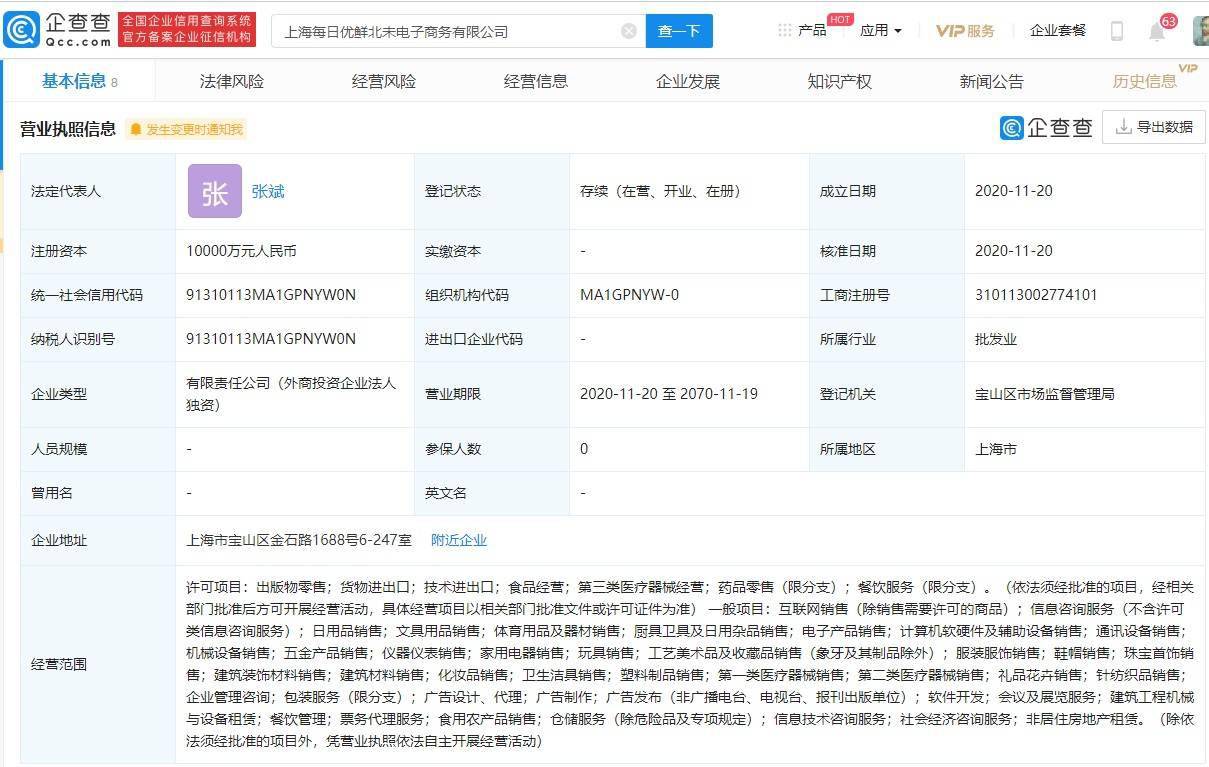Clear the search box with the X icon
Screen dimensions: 1209x767
pos(629,31)
